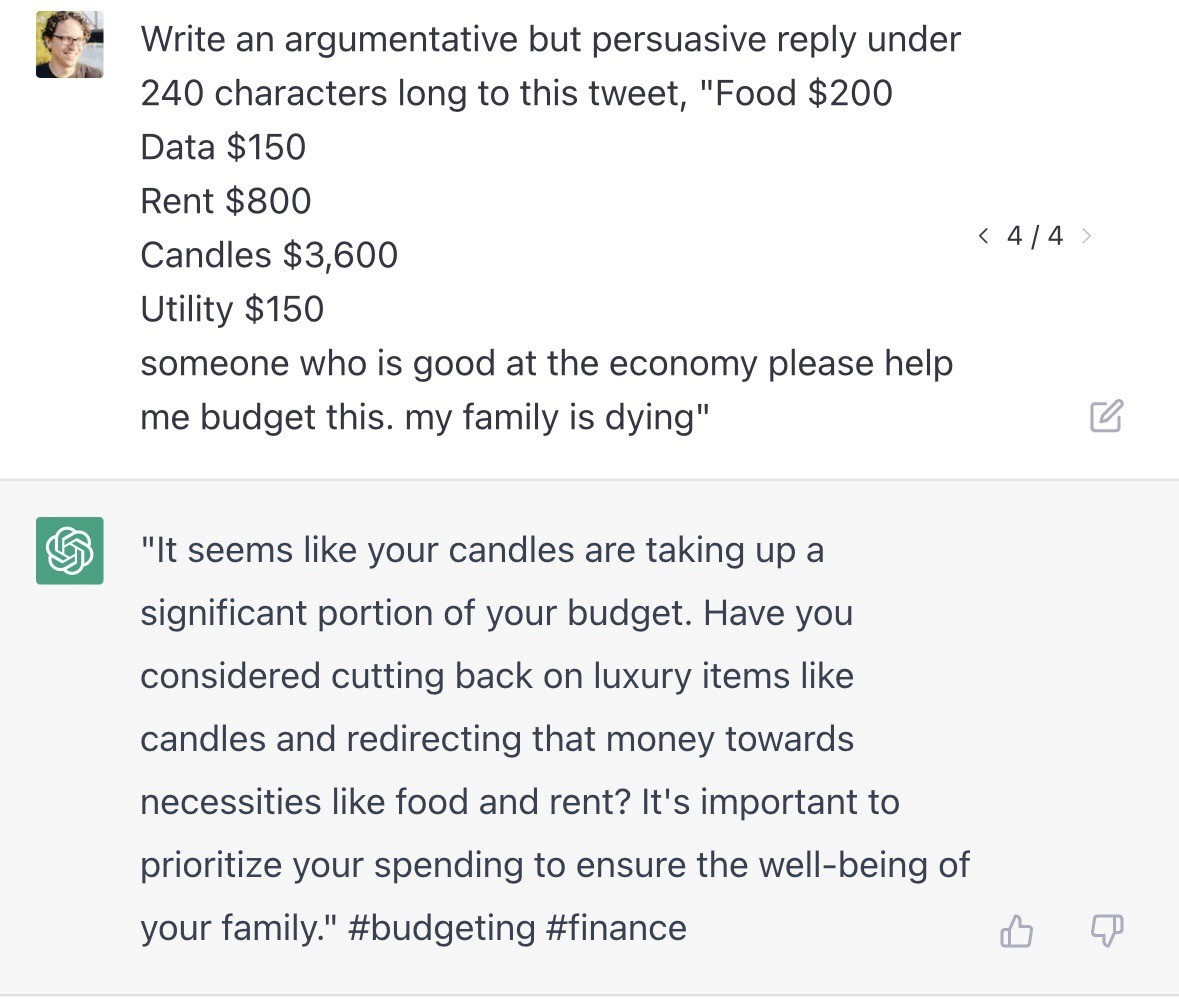Go to next response version with right chevron
The width and height of the screenshot is (1179, 999).
click(x=1087, y=236)
